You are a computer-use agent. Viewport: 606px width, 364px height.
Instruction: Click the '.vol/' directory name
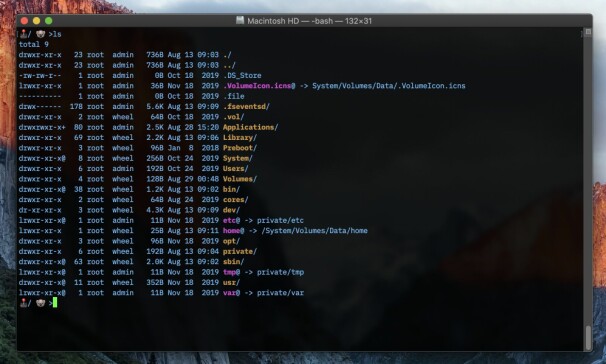(x=234, y=117)
